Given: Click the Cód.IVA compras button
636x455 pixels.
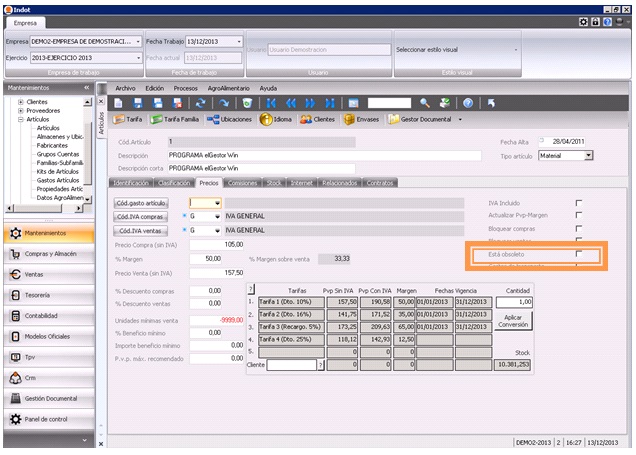Looking at the screenshot, I should tap(142, 216).
